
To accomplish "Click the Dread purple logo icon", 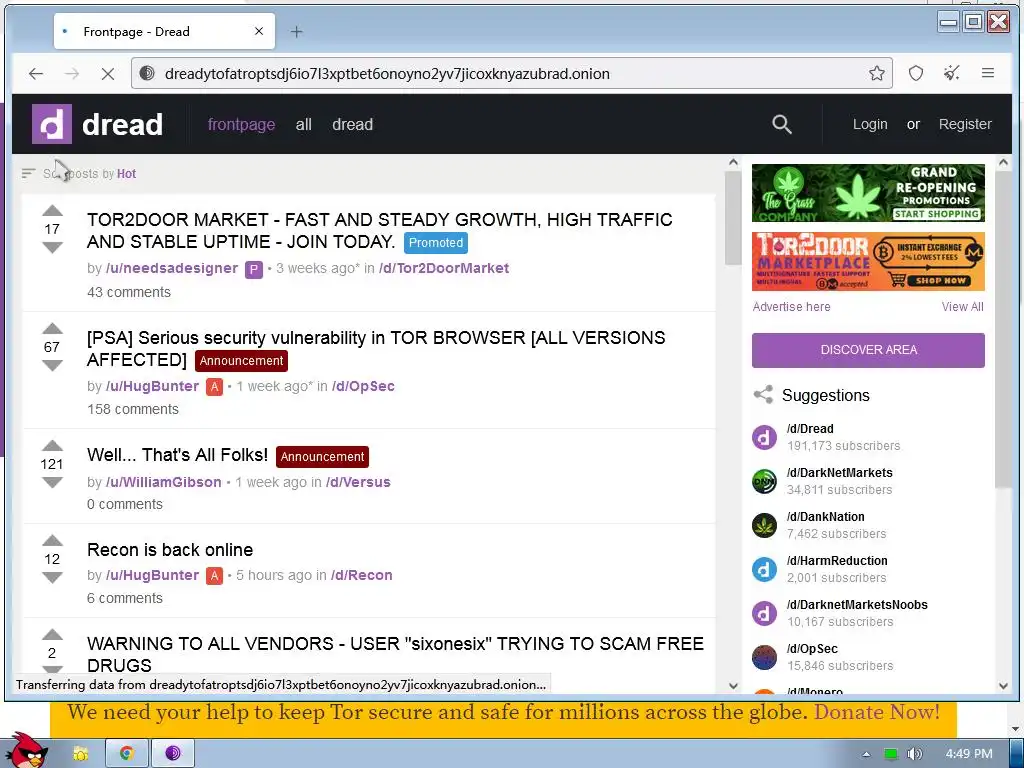I will pos(52,124).
